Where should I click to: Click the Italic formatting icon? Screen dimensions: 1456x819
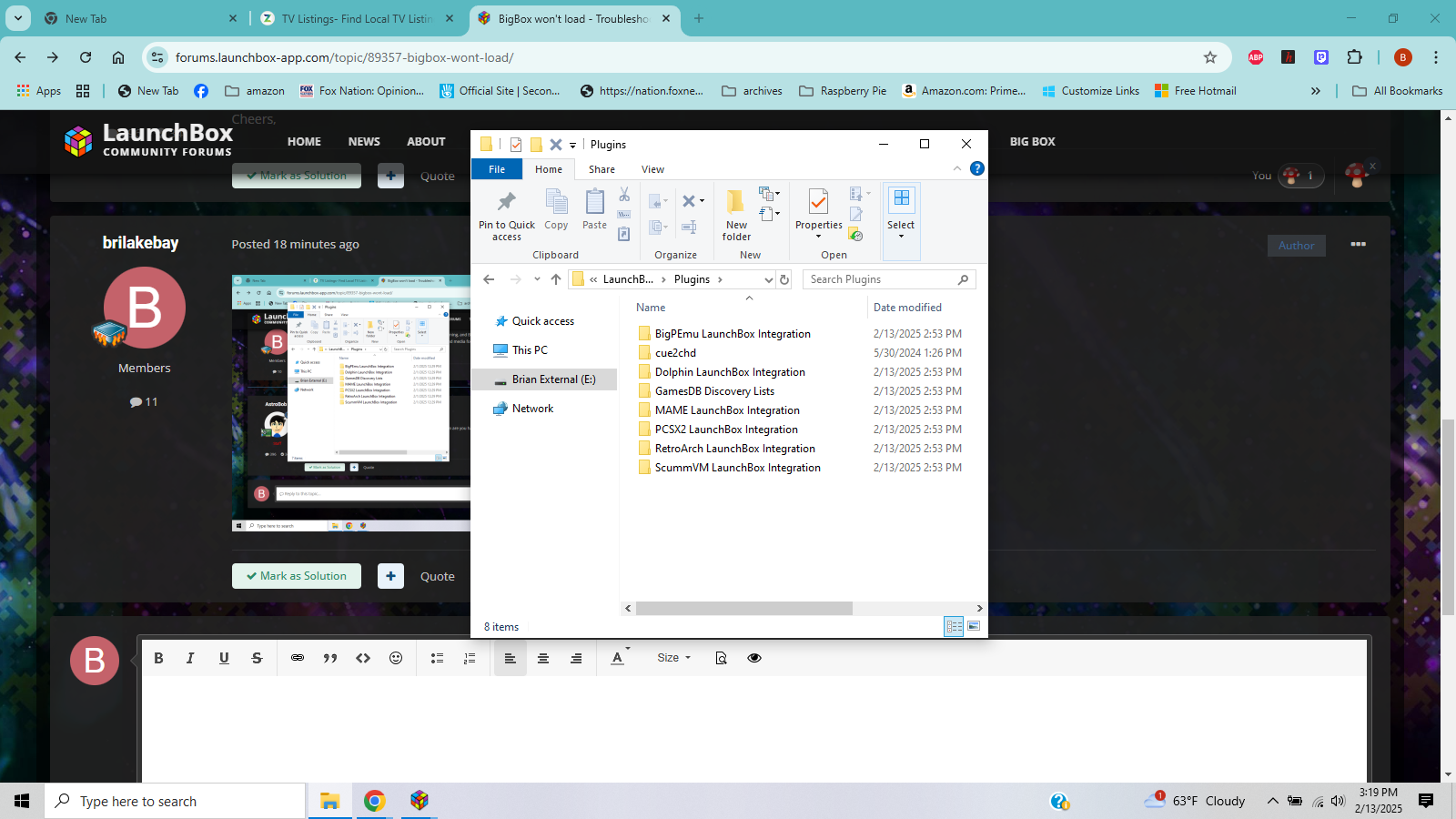[190, 658]
